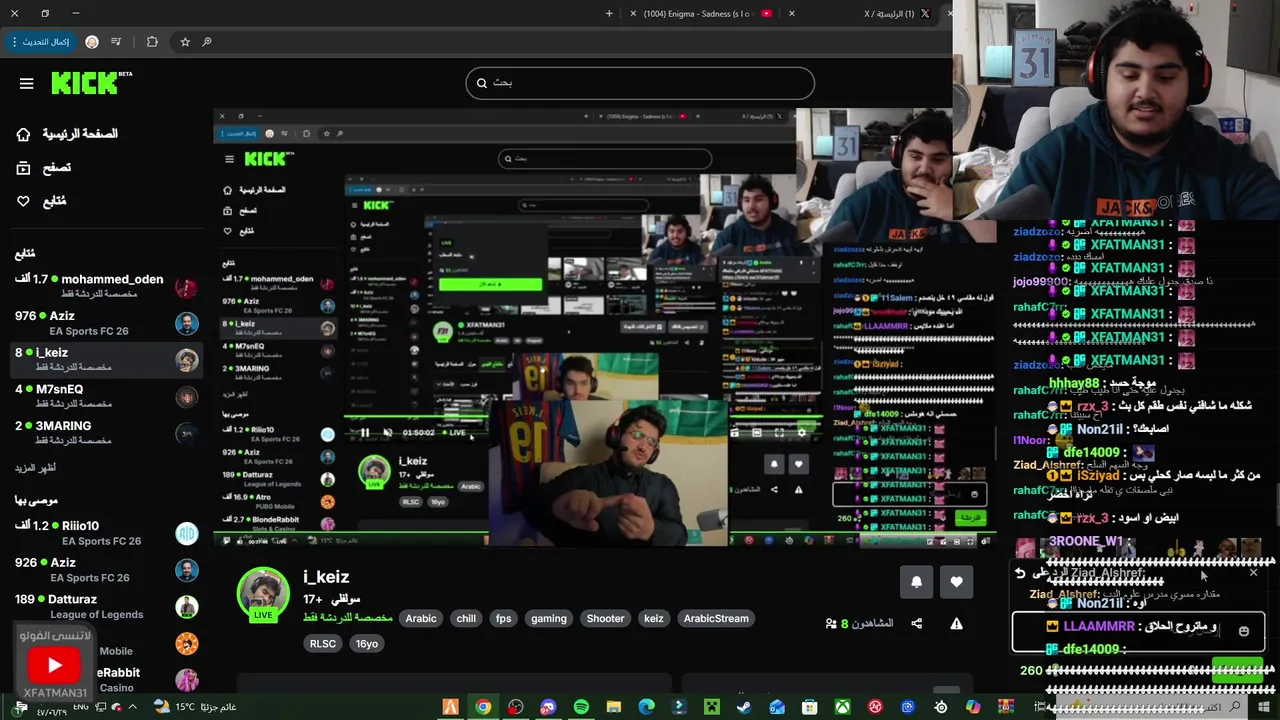Open recommended channel Datturaz
Image resolution: width=1280 pixels, height=720 pixels.
point(105,606)
